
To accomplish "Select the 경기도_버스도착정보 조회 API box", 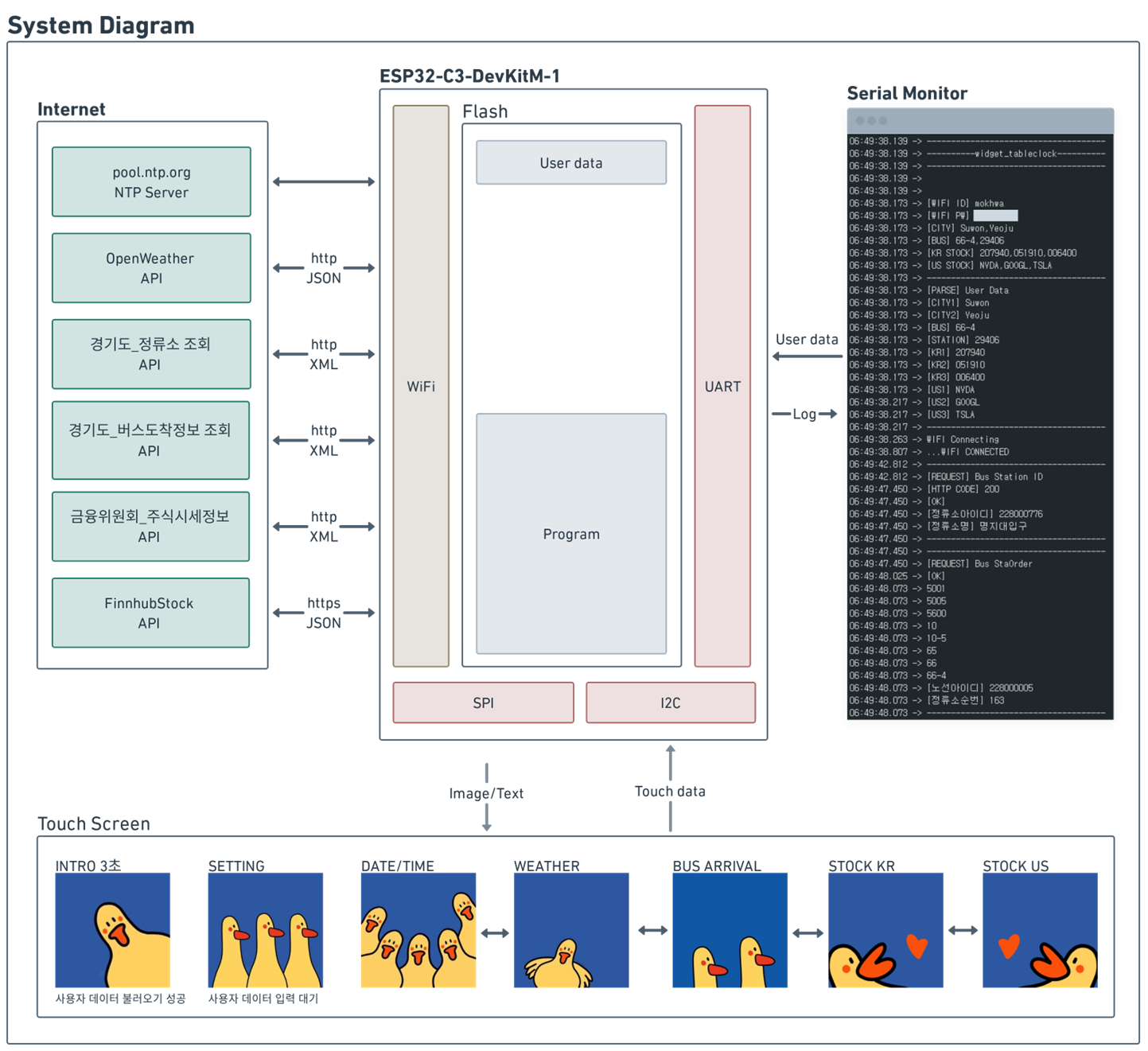I will point(150,440).
